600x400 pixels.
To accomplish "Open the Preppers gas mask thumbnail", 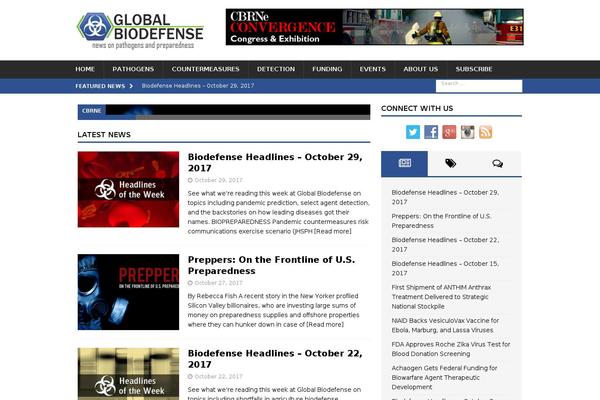I will point(128,292).
